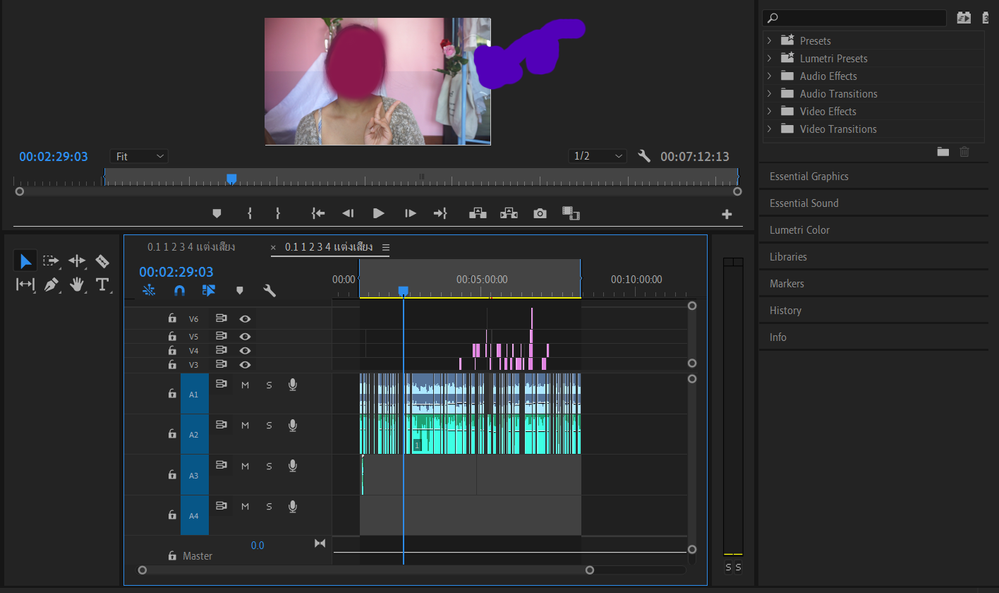Toggle timeline Snap magnet icon
999x593 pixels.
pos(180,290)
